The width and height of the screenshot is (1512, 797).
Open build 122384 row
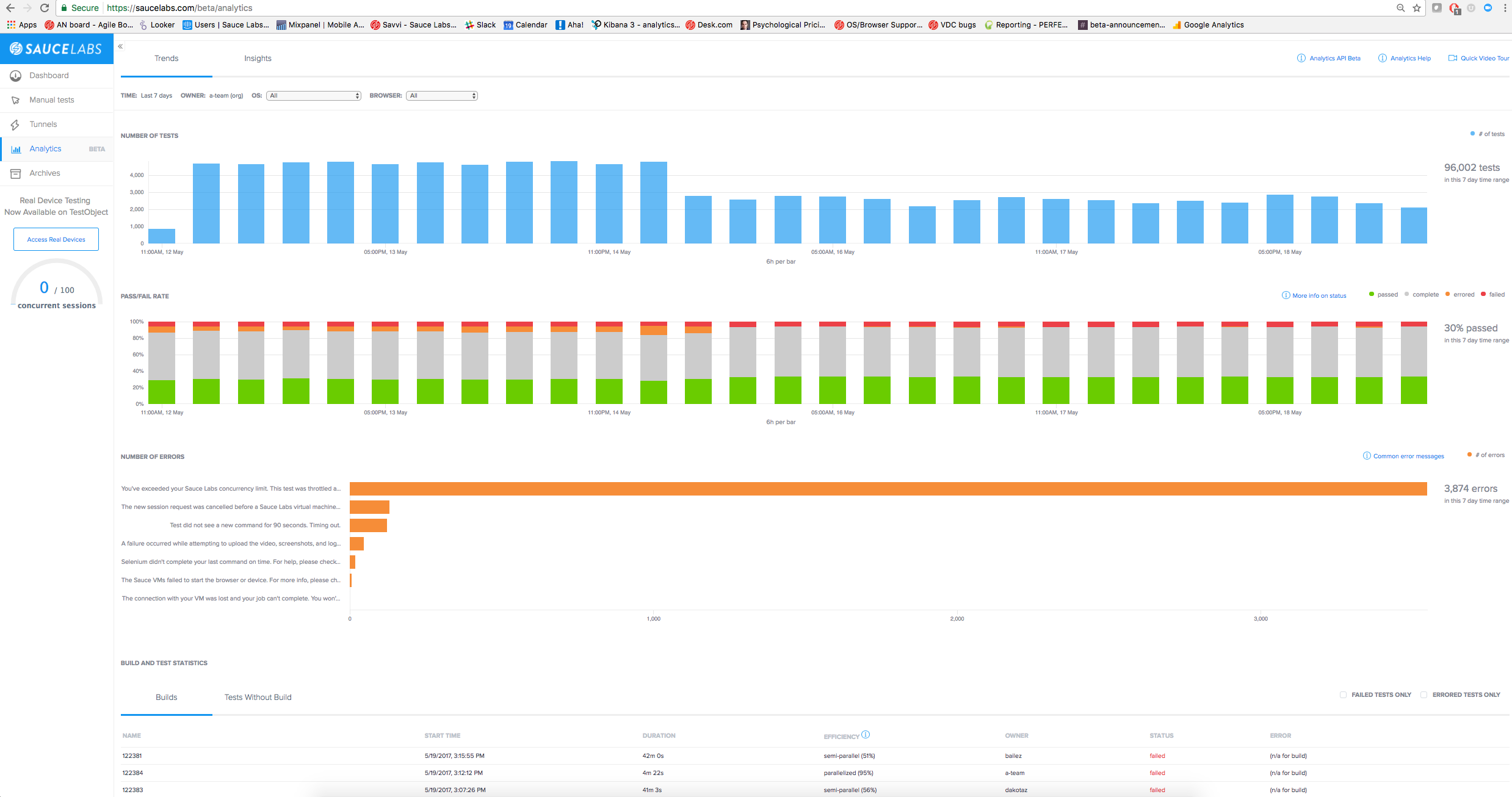(x=815, y=773)
